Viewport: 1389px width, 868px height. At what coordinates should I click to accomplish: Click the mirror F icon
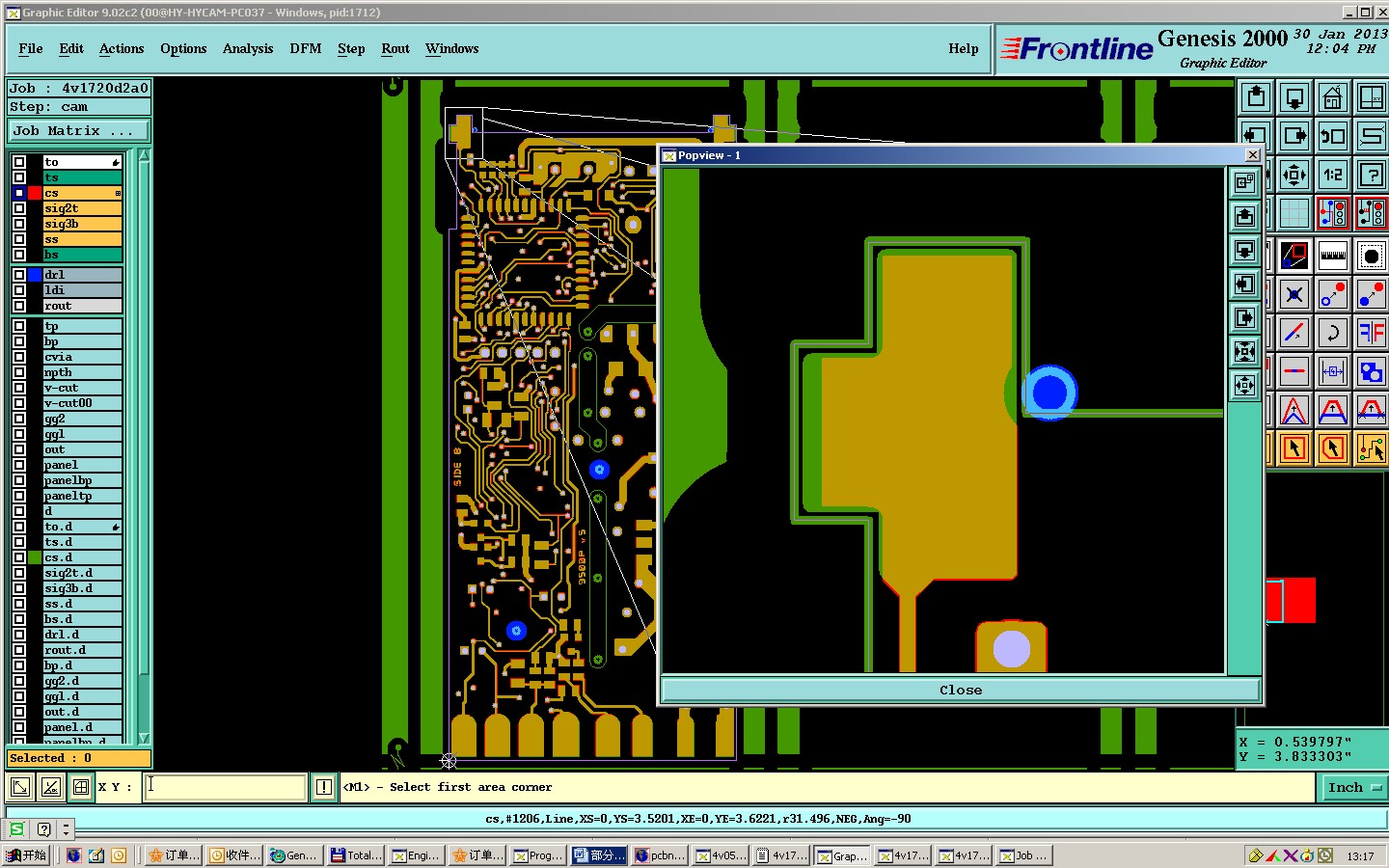1372,333
